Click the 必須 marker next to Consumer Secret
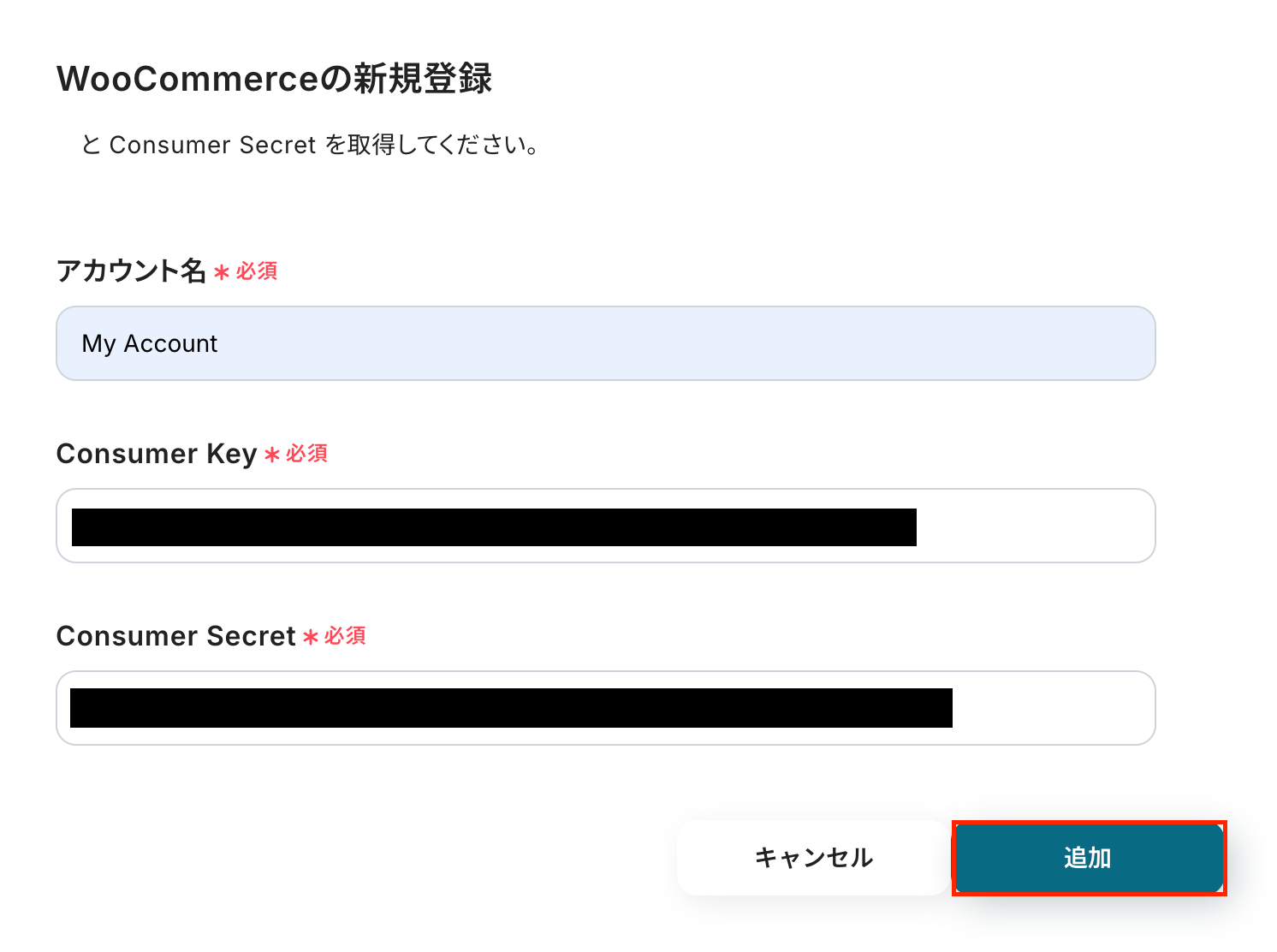This screenshot has height=952, width=1277. pyautogui.click(x=345, y=636)
